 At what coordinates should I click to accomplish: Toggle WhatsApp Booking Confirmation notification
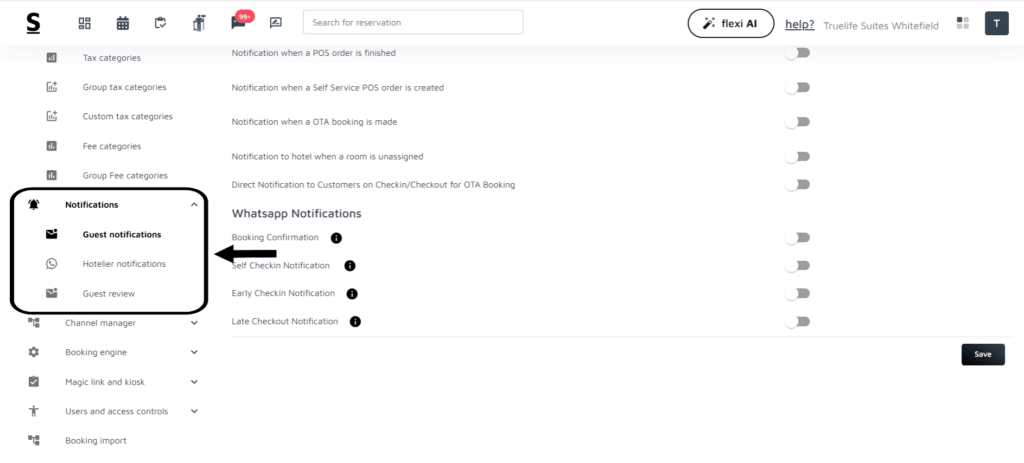[x=797, y=238]
